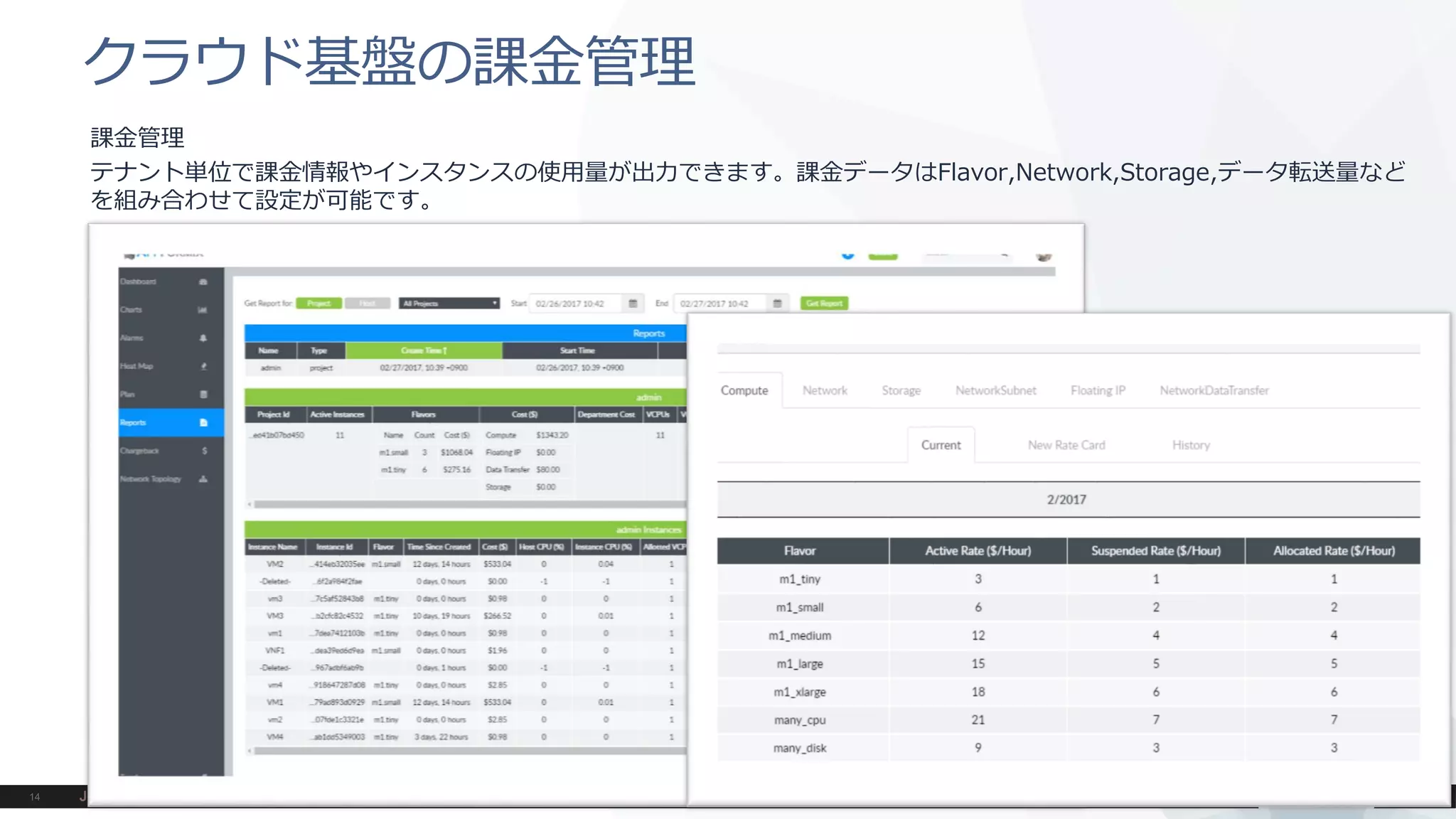
Task: Click the user avatar in top bar
Action: click(1044, 257)
